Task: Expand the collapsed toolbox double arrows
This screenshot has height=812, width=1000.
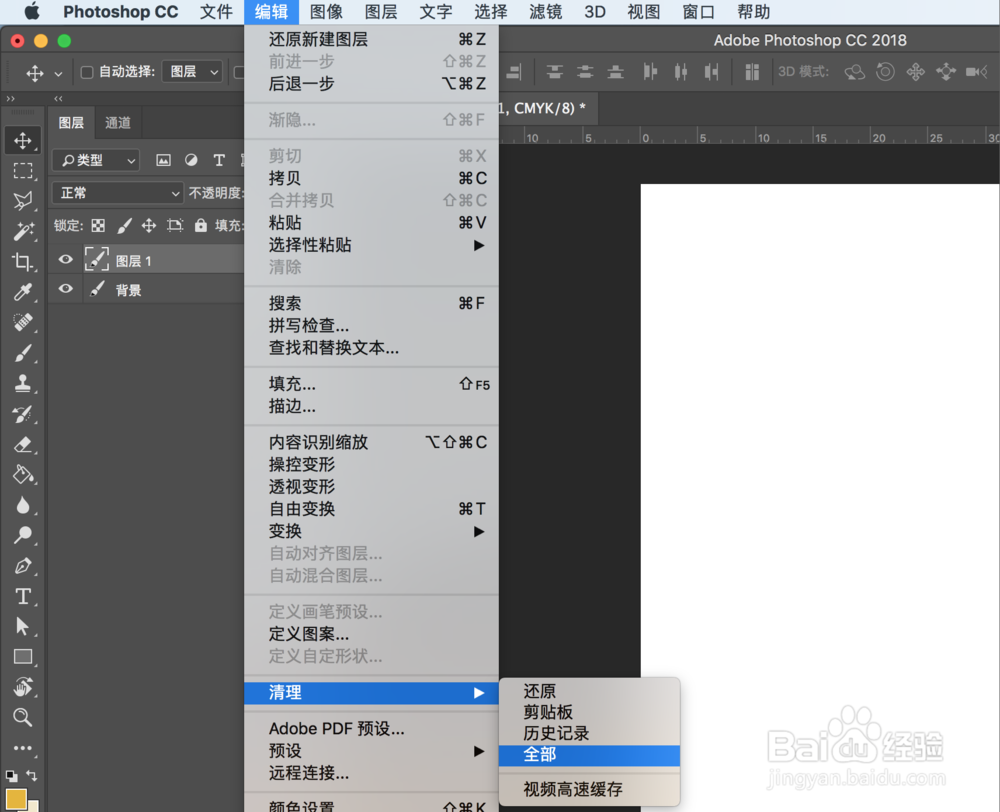Action: click(10, 99)
